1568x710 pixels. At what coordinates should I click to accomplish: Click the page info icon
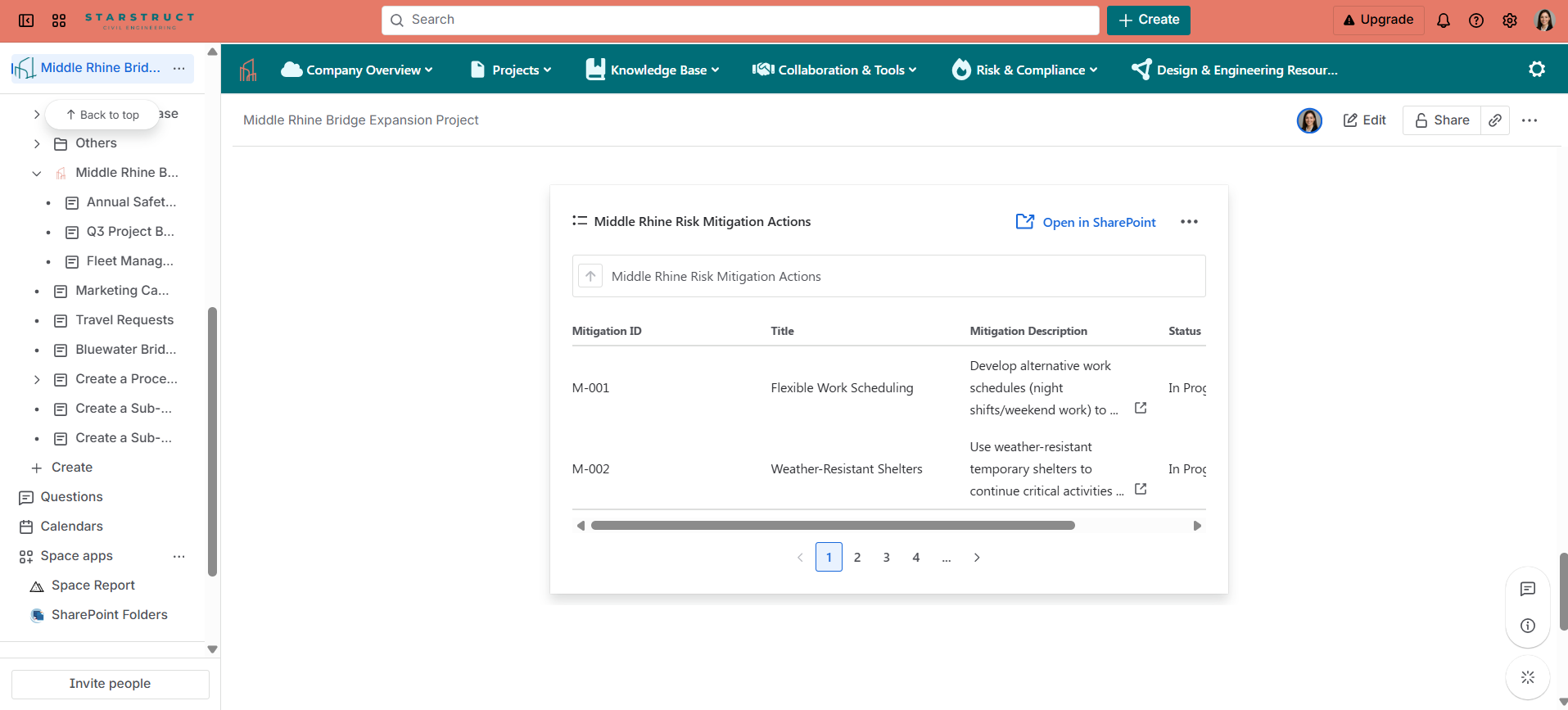pyautogui.click(x=1527, y=626)
